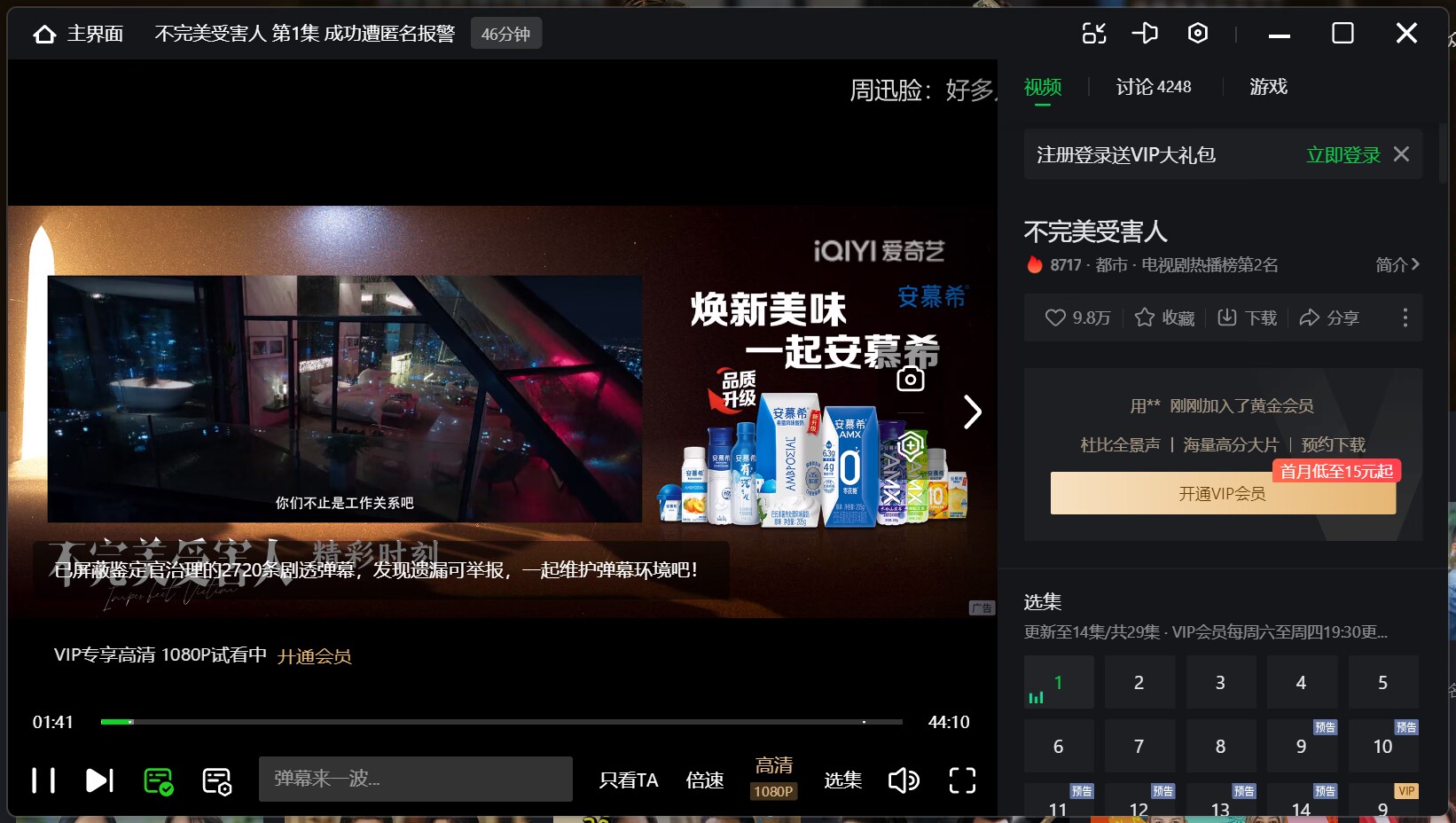
Task: Click the 开通会员 link below video
Action: [x=315, y=656]
